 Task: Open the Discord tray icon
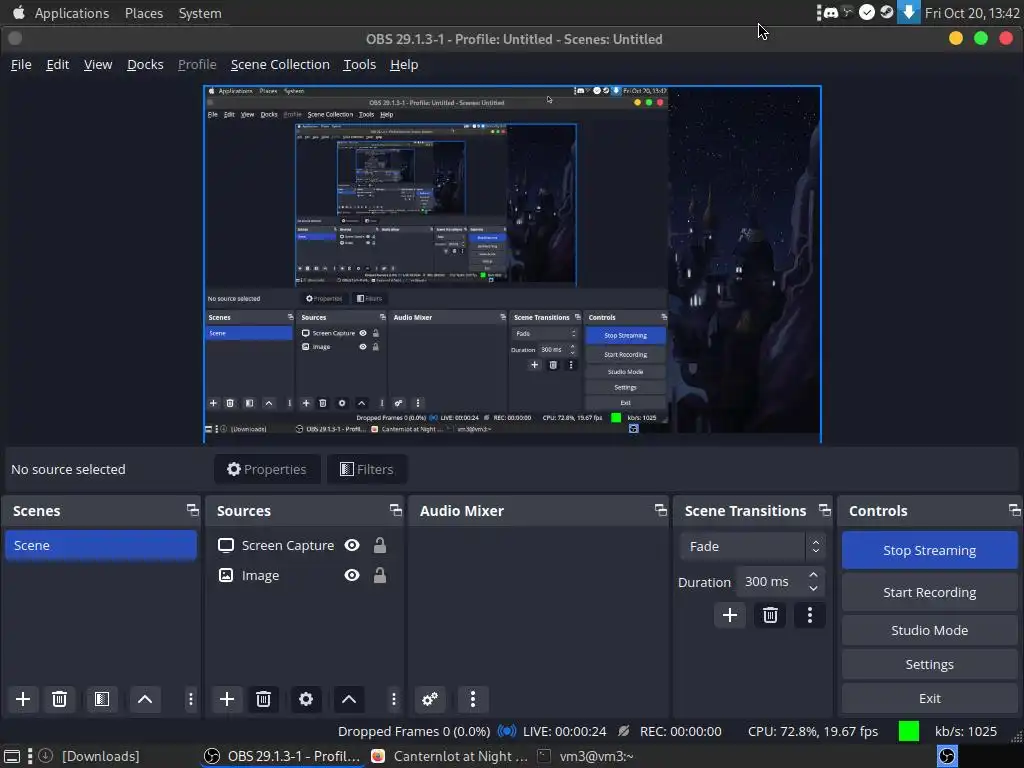tap(831, 12)
